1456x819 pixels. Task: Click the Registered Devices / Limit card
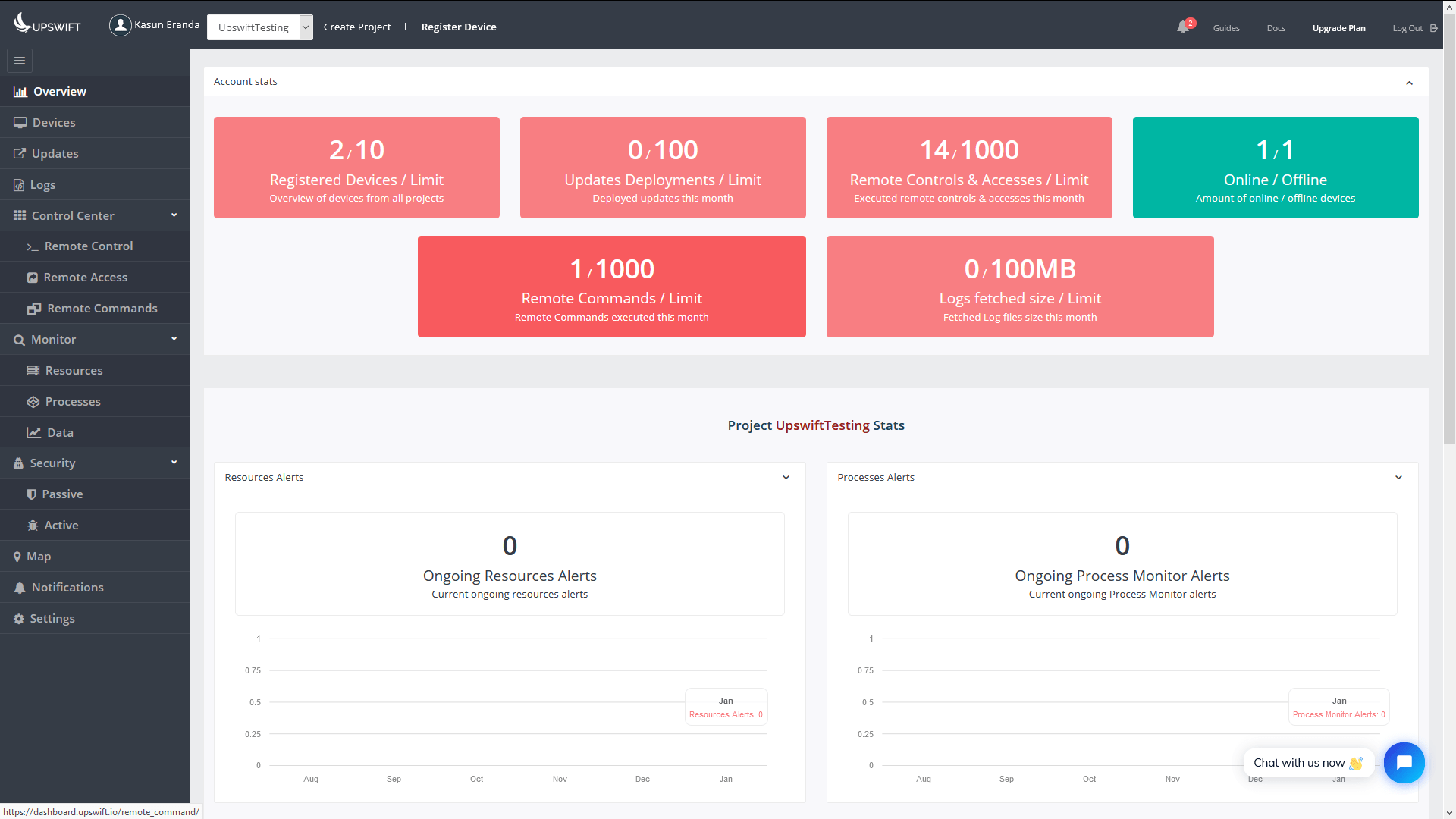pos(356,168)
